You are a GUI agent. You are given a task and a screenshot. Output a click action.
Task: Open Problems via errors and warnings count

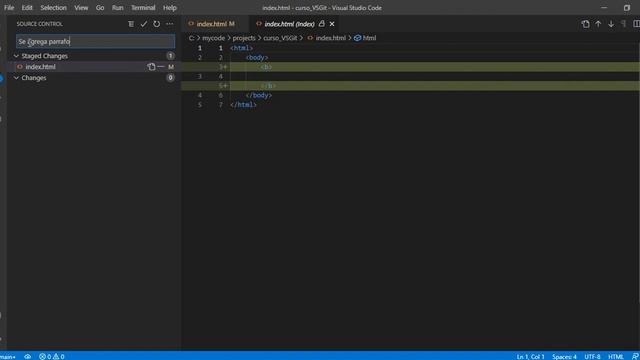(x=51, y=356)
